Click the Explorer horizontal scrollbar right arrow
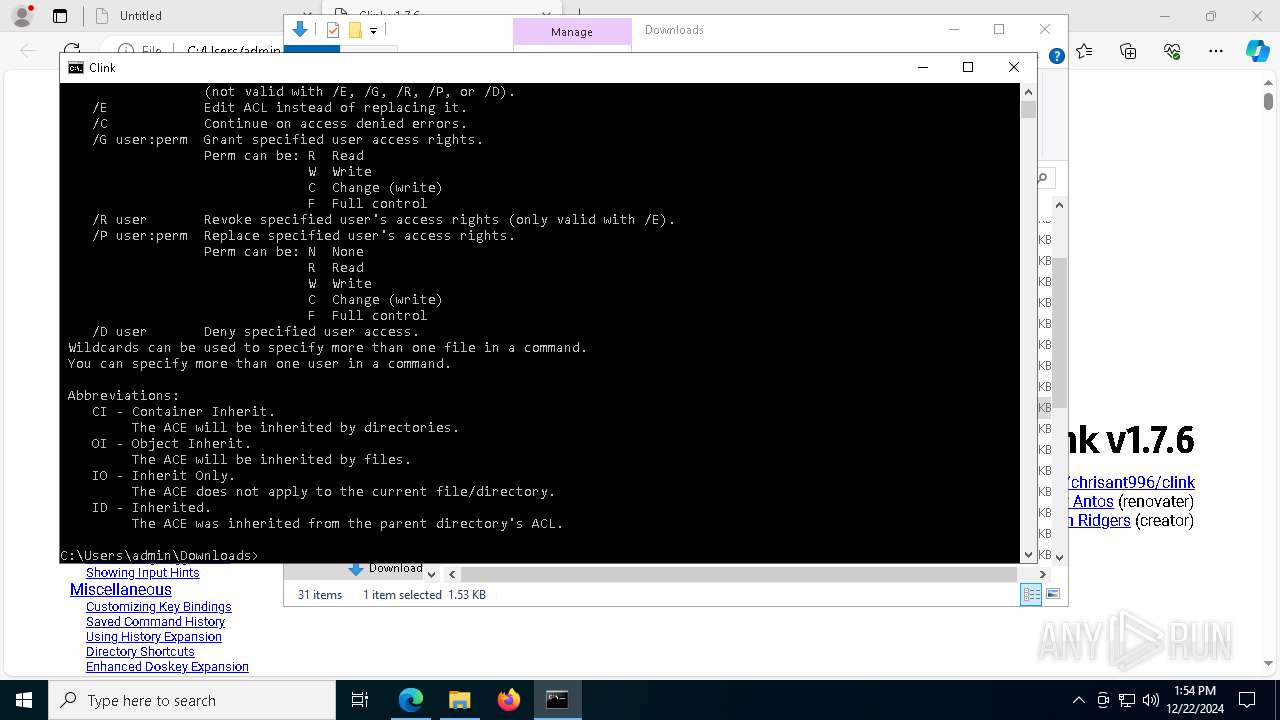Image resolution: width=1280 pixels, height=720 pixels. (x=1042, y=574)
